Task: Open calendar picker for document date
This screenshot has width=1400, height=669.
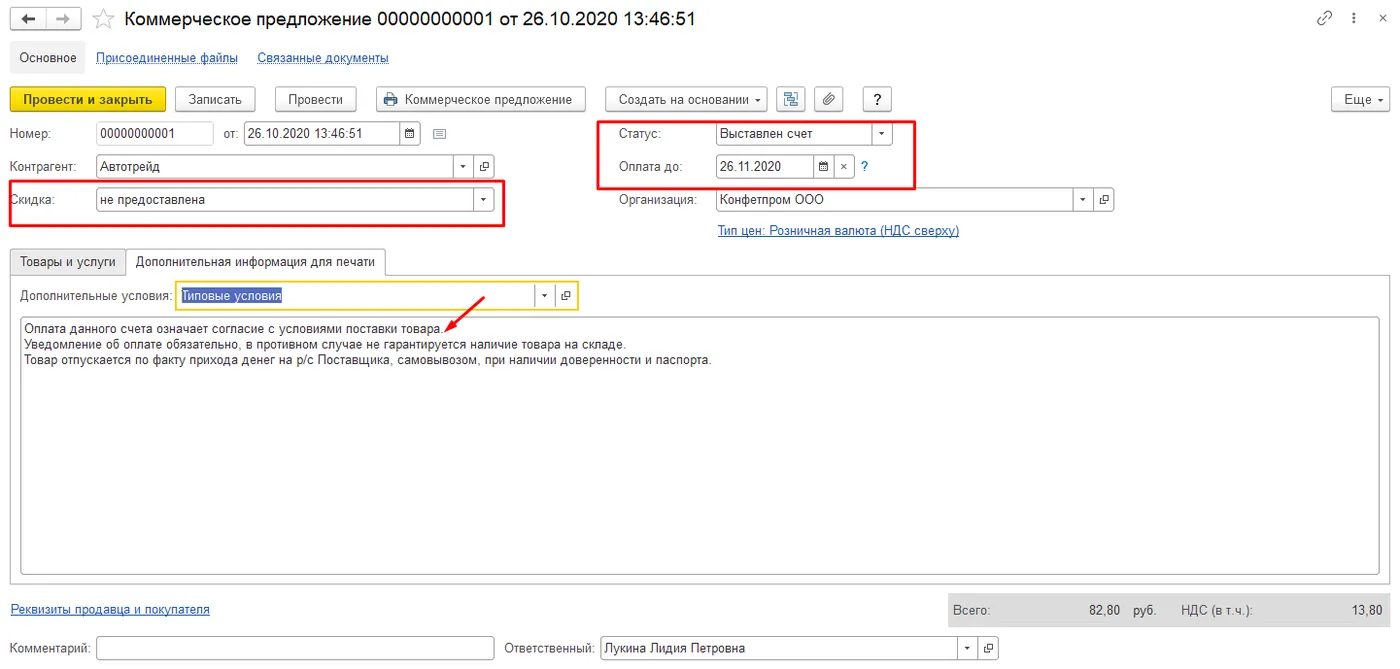Action: tap(410, 133)
